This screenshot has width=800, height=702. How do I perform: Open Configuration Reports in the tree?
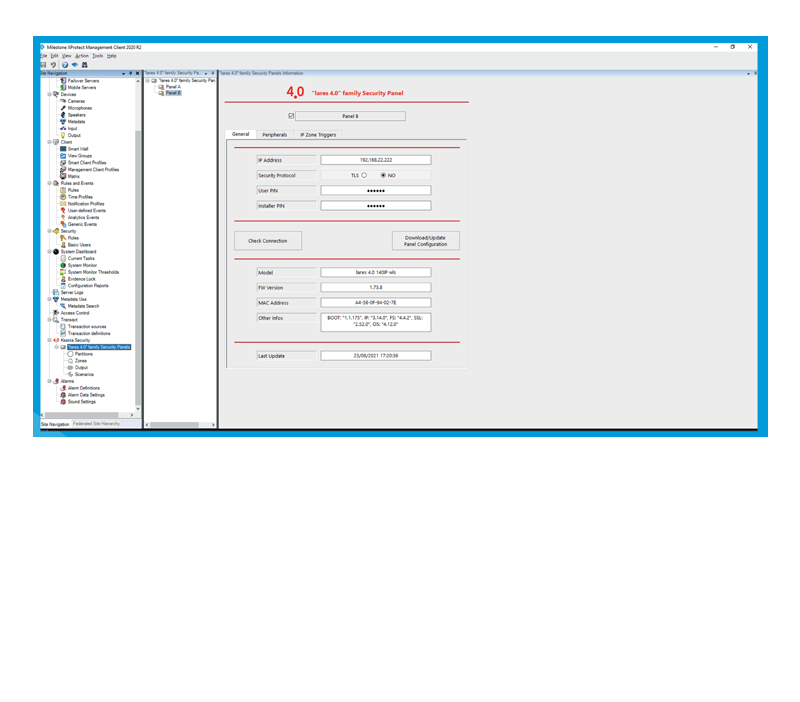click(88, 286)
